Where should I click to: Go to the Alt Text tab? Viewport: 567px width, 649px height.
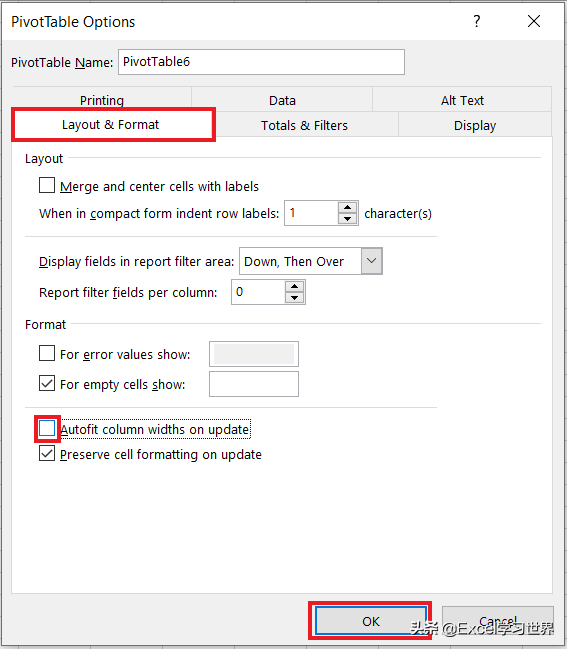point(462,100)
